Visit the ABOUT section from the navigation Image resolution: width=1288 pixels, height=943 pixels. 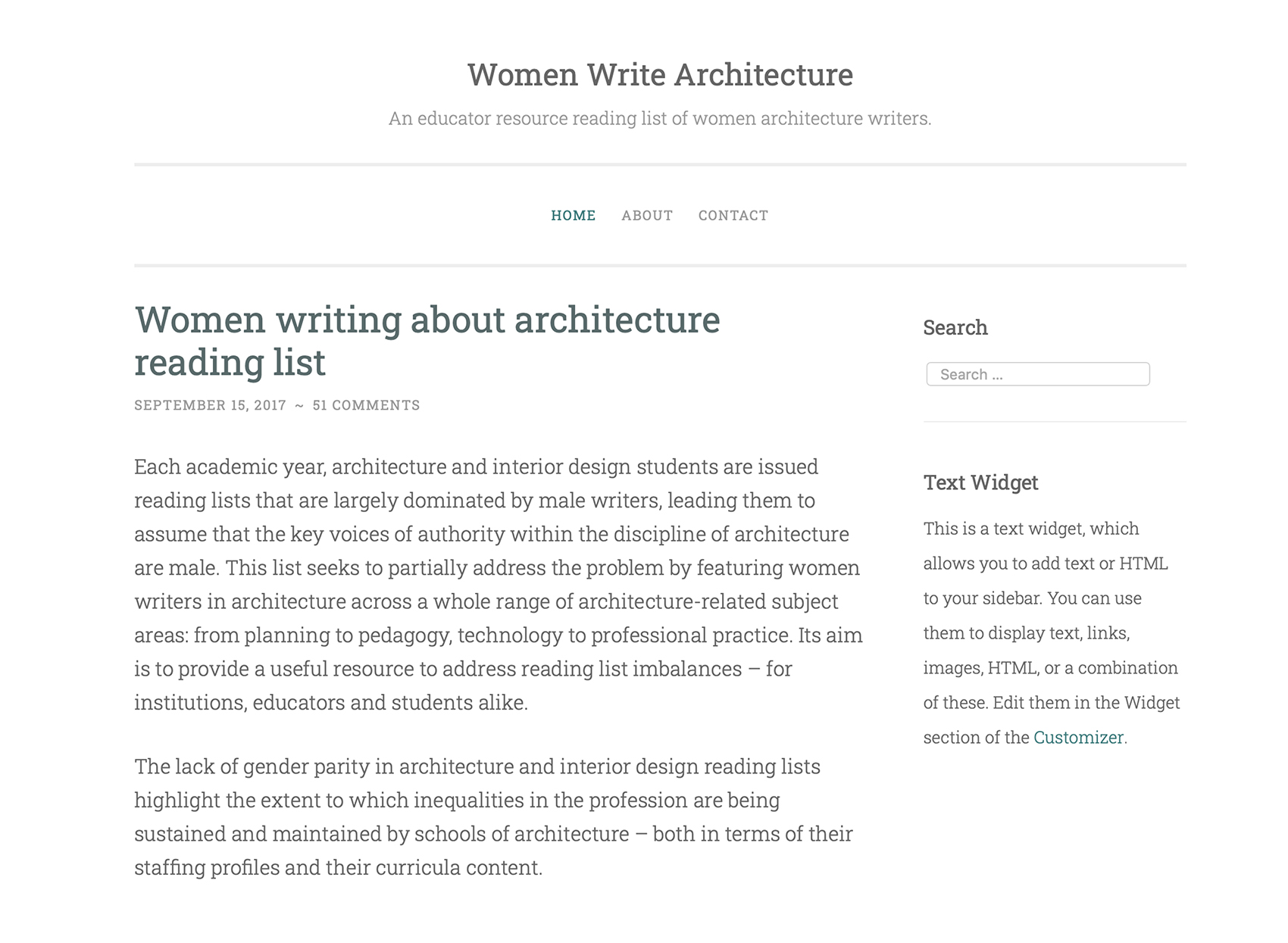pyautogui.click(x=646, y=215)
